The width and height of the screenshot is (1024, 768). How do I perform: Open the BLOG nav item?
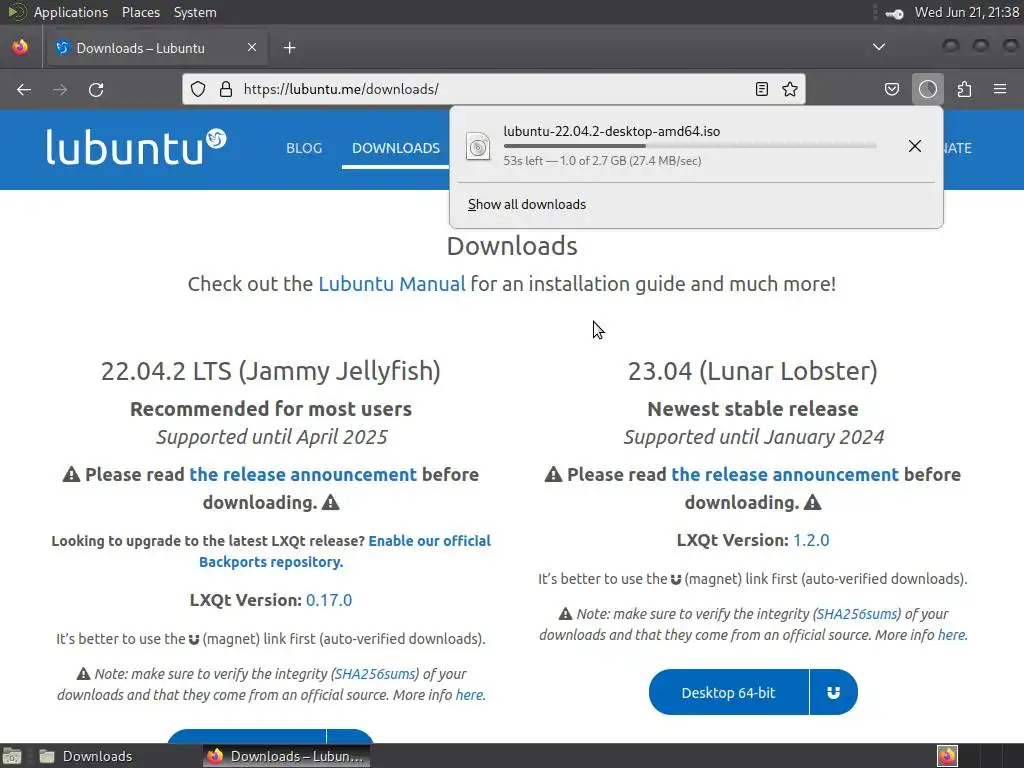point(304,148)
